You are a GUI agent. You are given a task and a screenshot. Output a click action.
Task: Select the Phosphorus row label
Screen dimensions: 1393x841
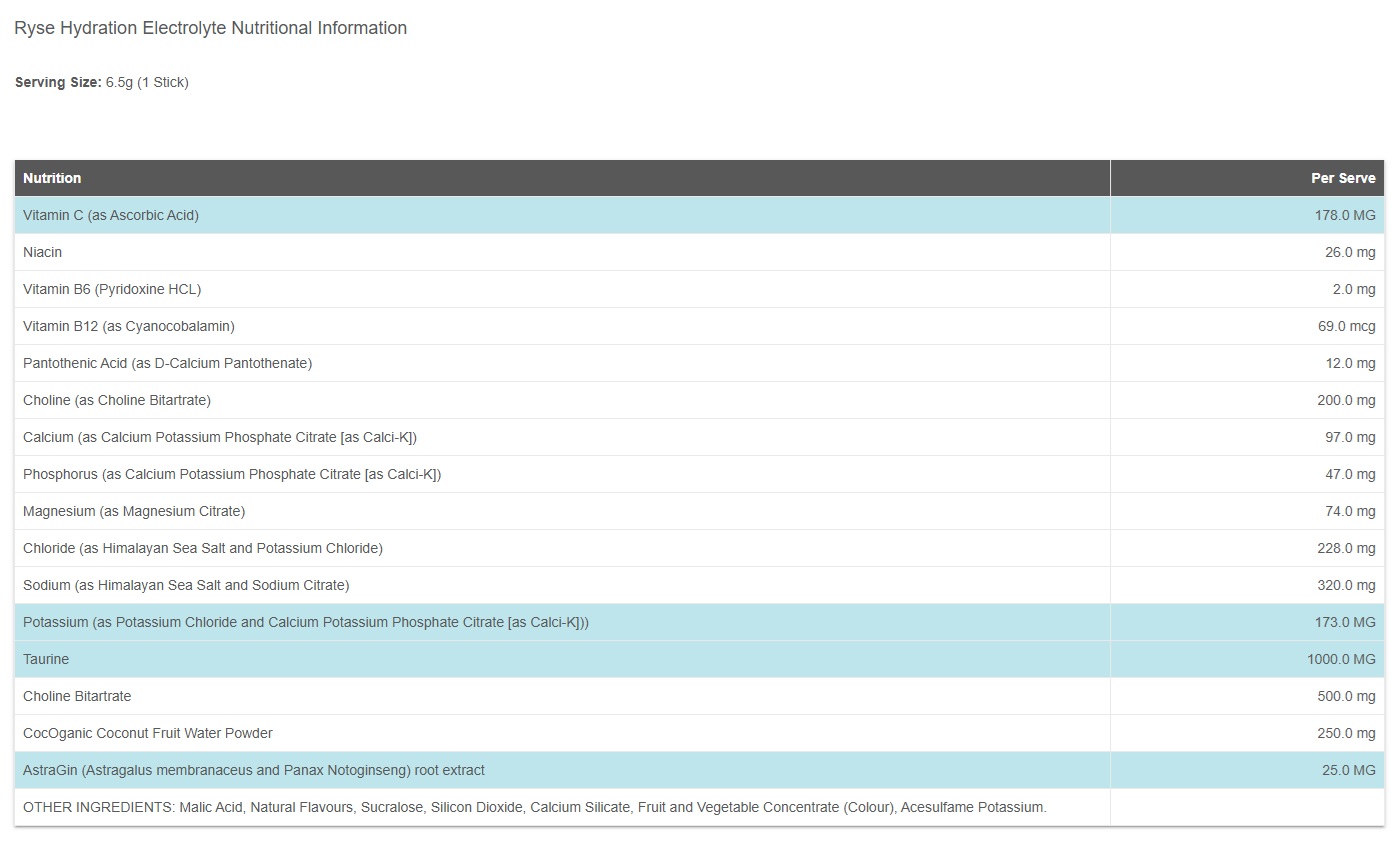click(x=232, y=474)
